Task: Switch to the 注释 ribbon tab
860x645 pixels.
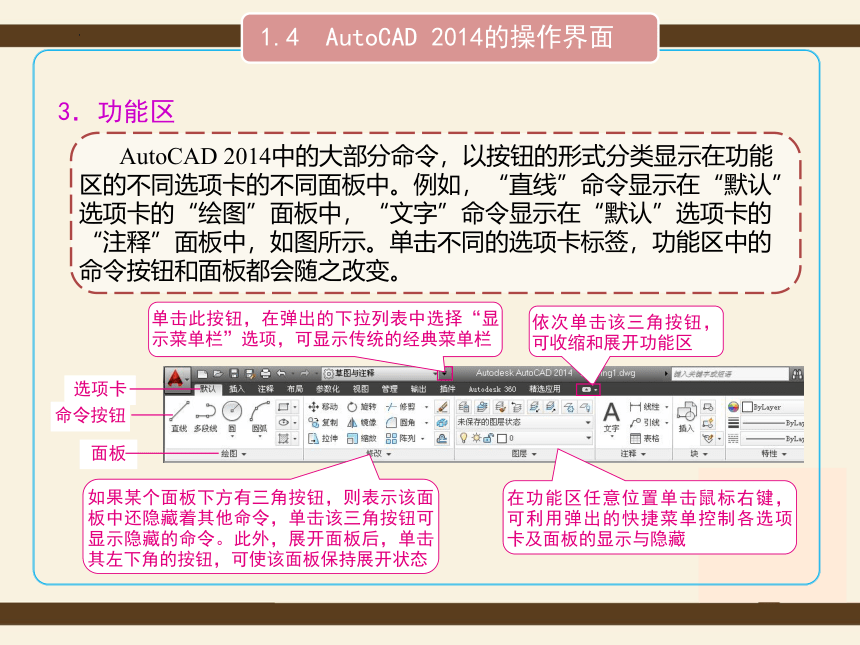Action: [266, 389]
